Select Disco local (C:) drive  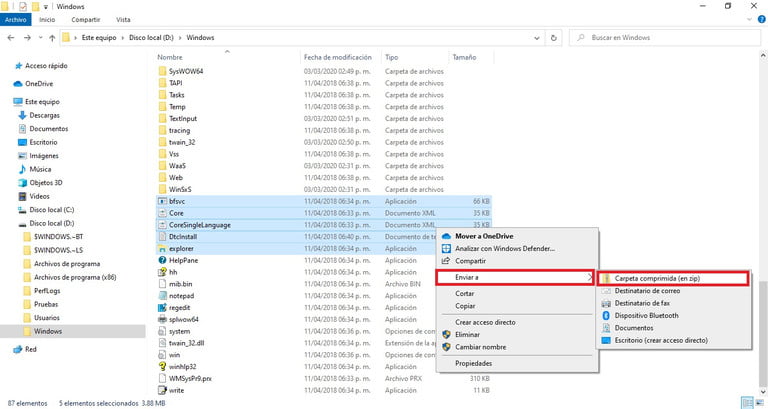tap(51, 210)
